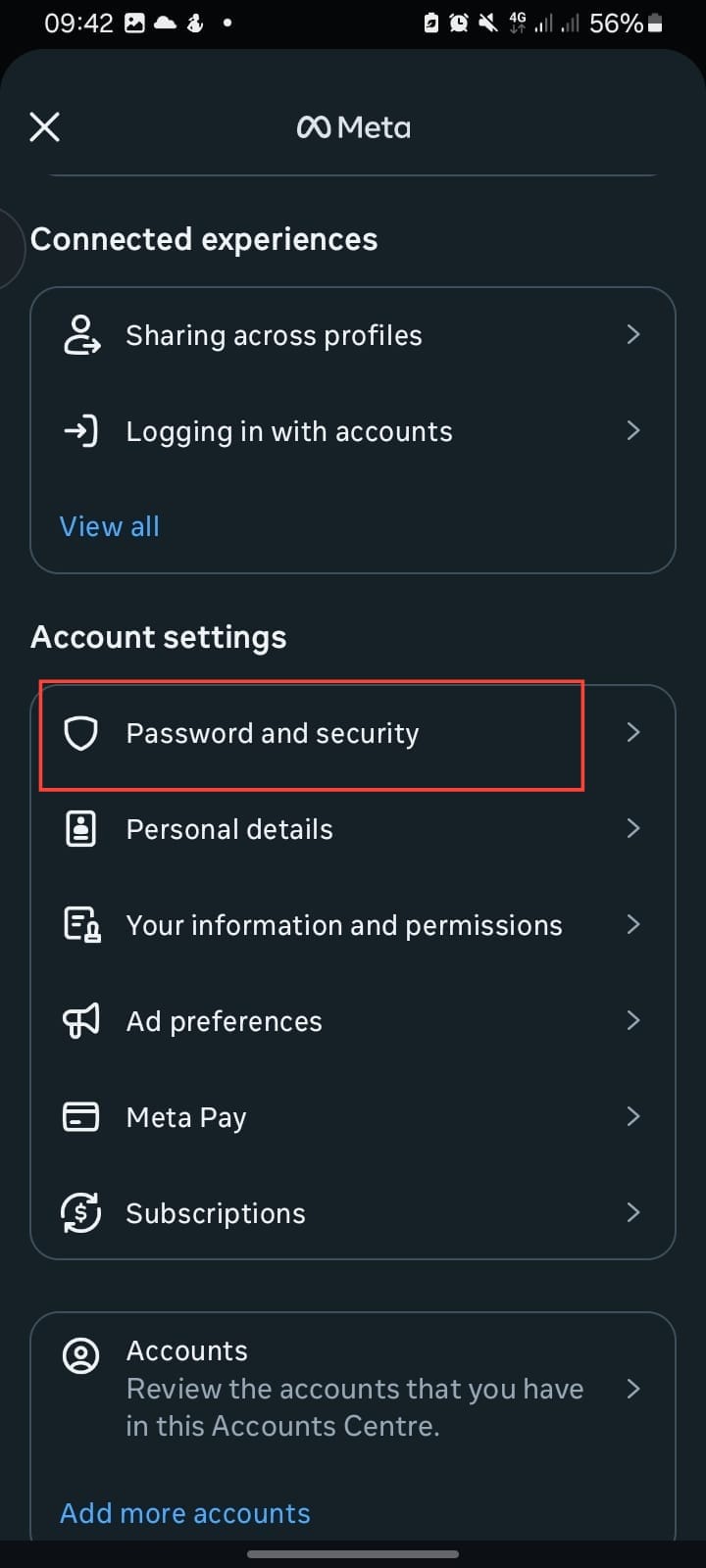The height and width of the screenshot is (1568, 706).
Task: Open the Personal details menu item
Action: (x=229, y=829)
